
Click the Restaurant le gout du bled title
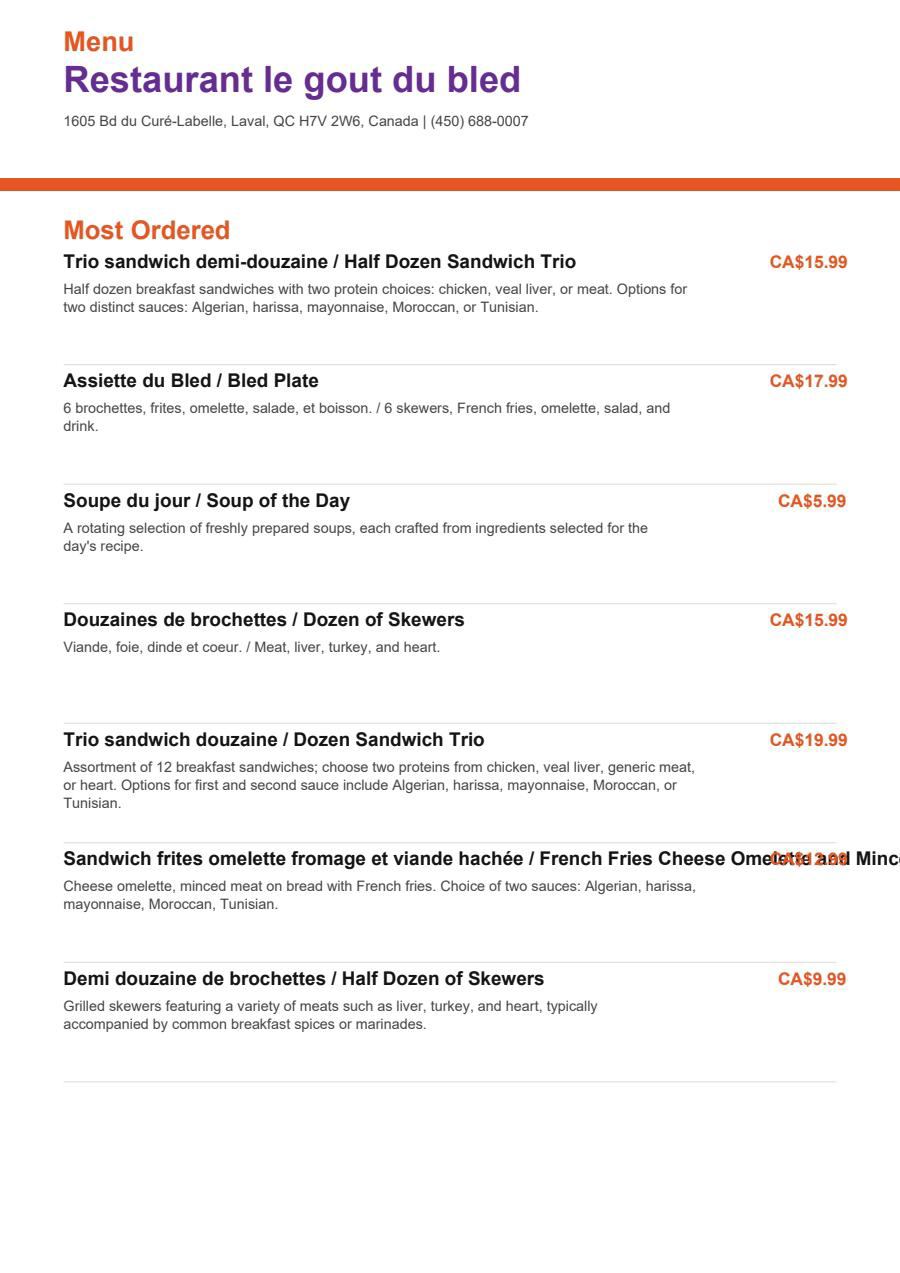[x=292, y=80]
